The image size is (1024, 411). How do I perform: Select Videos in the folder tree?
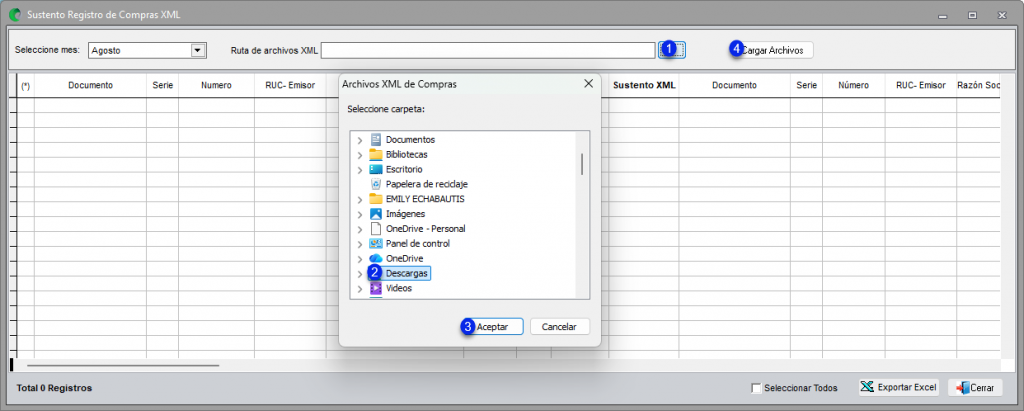coord(399,288)
